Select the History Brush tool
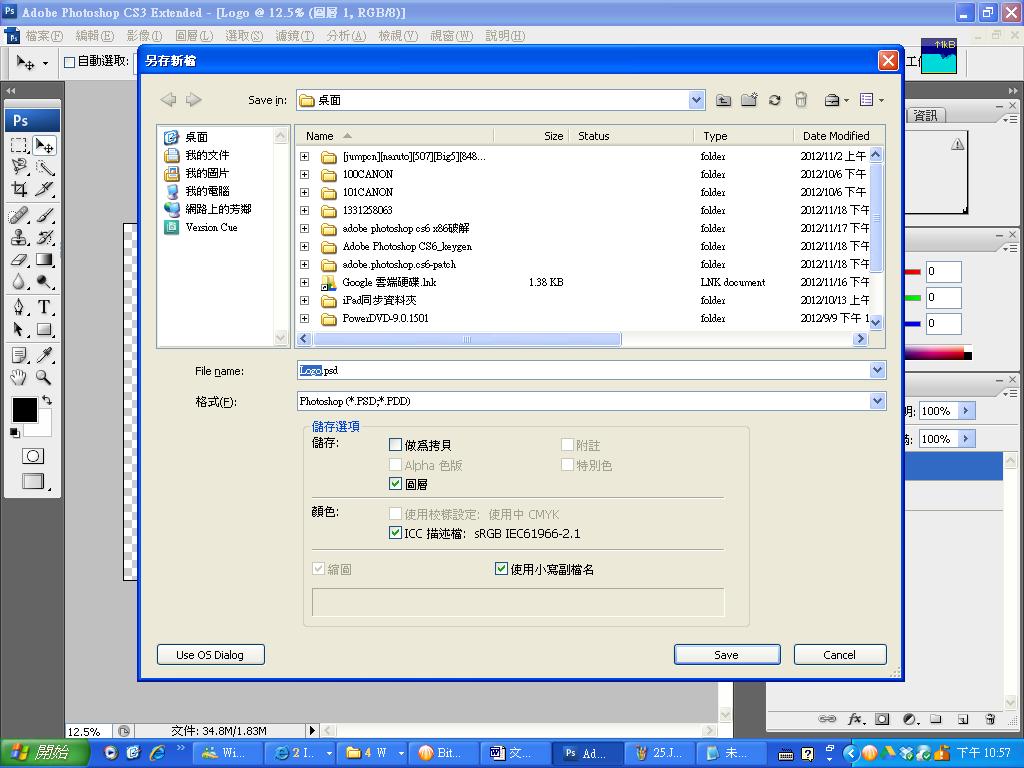 pyautogui.click(x=44, y=237)
